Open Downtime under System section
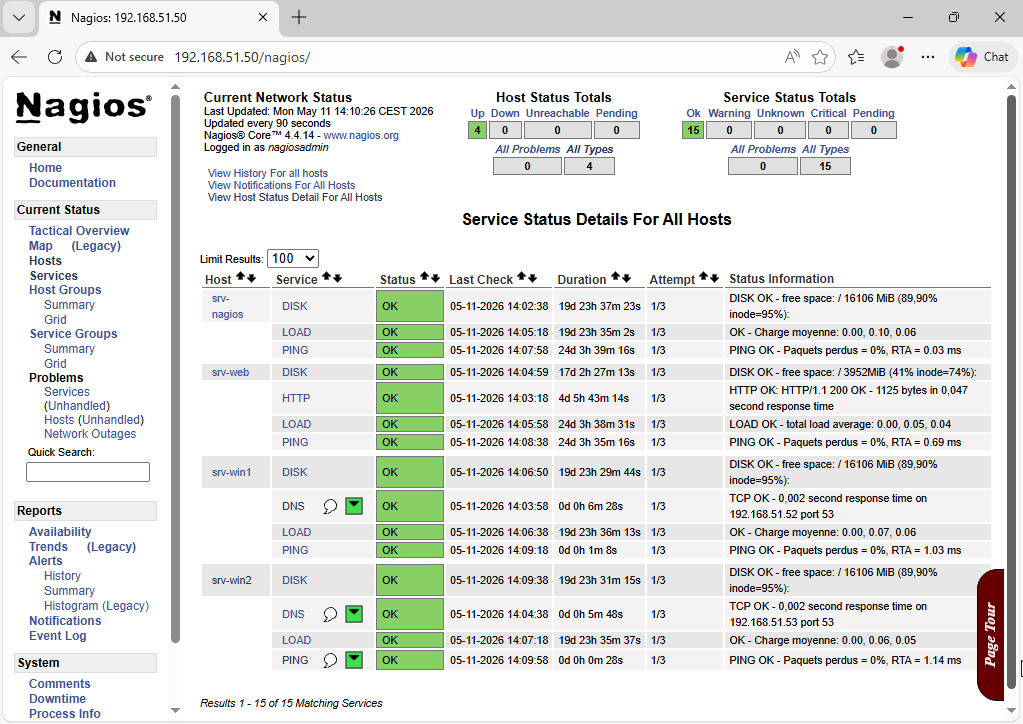 click(x=57, y=699)
